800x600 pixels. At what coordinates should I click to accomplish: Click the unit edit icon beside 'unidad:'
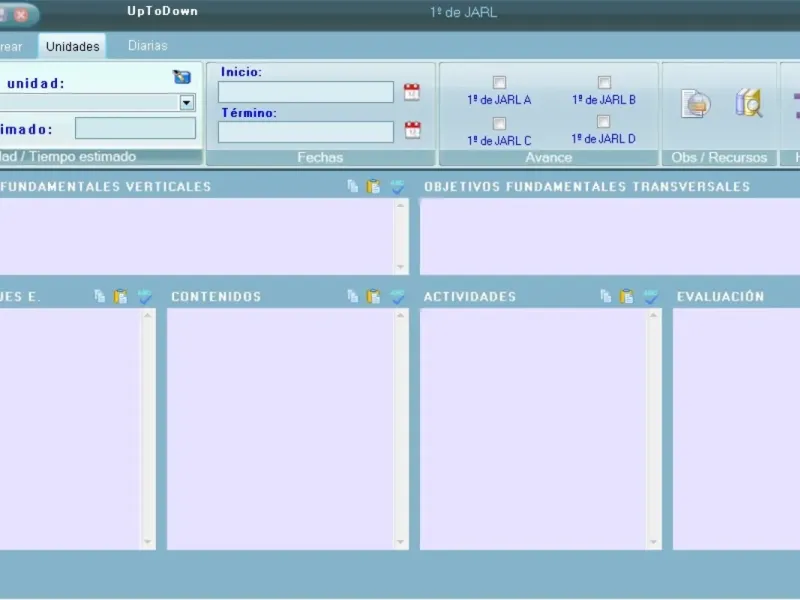pyautogui.click(x=182, y=77)
